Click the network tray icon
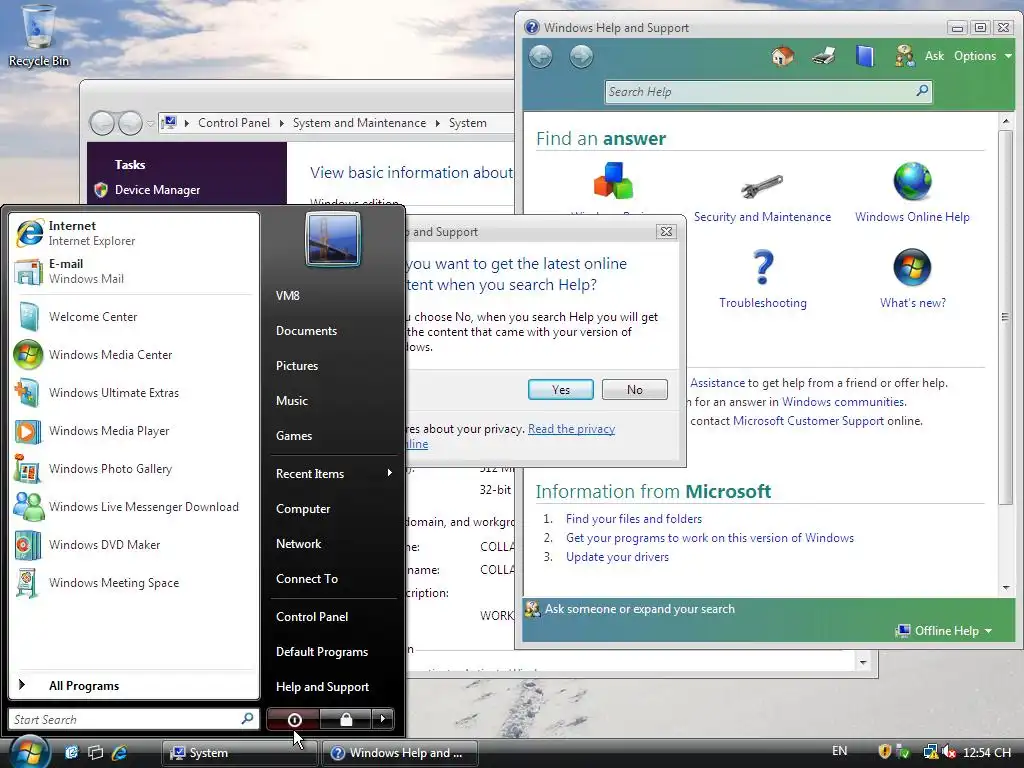Viewport: 1024px width, 768px height. 931,752
